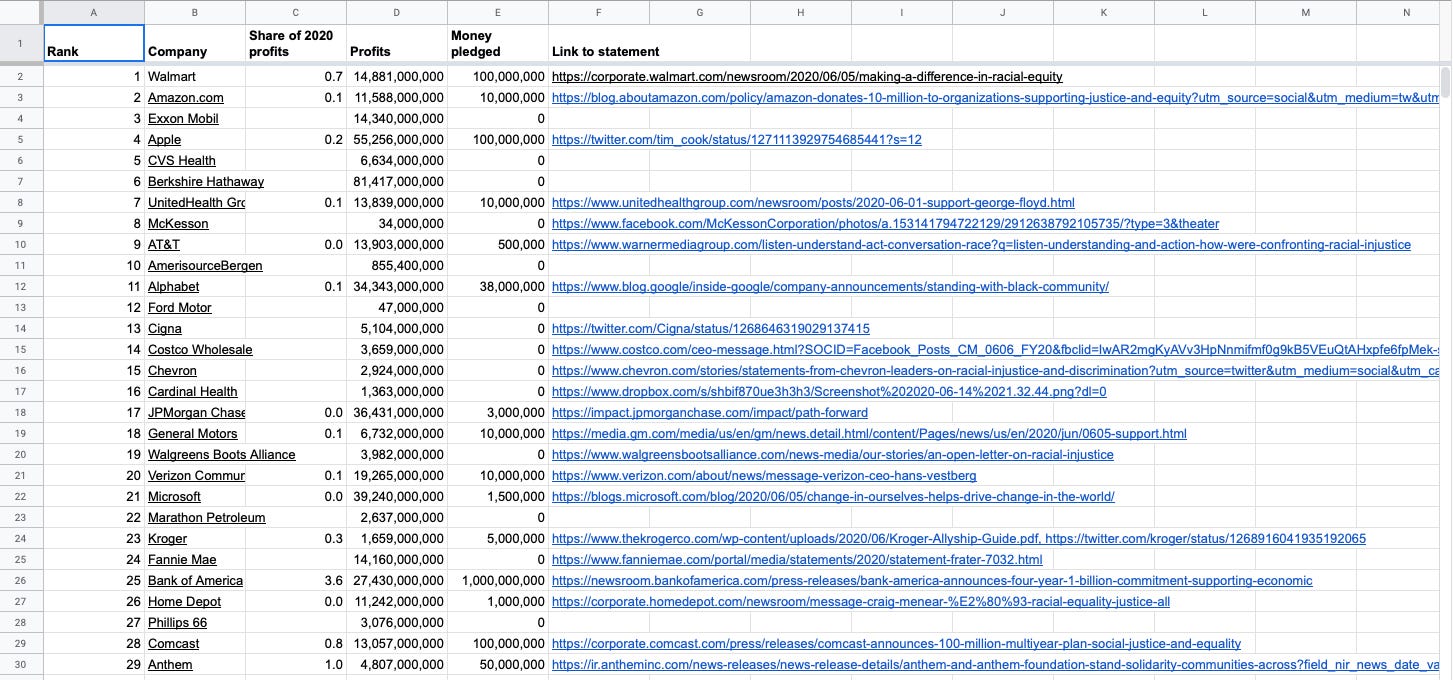Select Apple profits 55,256,000,000
Viewport: 1453px width, 680px height.
(397, 140)
